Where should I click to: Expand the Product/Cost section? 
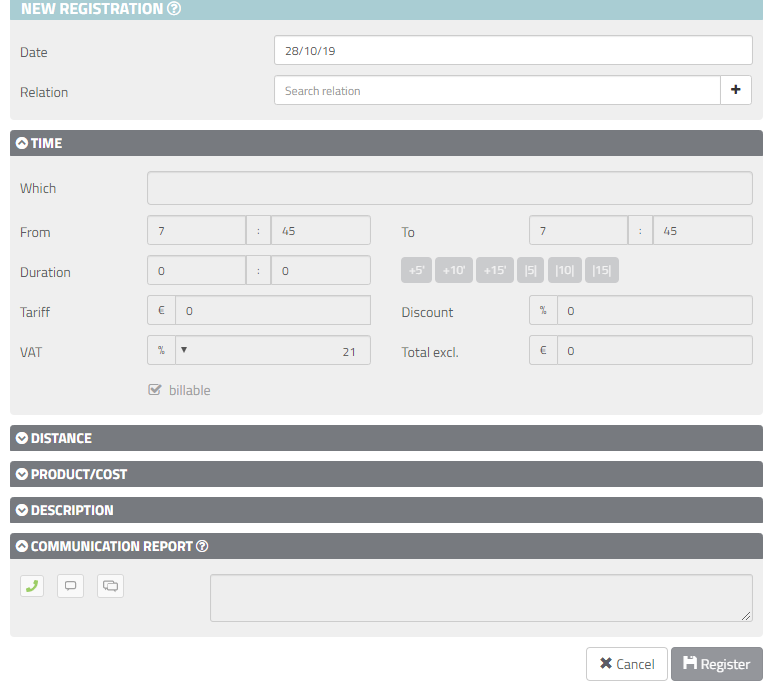[x=78, y=474]
